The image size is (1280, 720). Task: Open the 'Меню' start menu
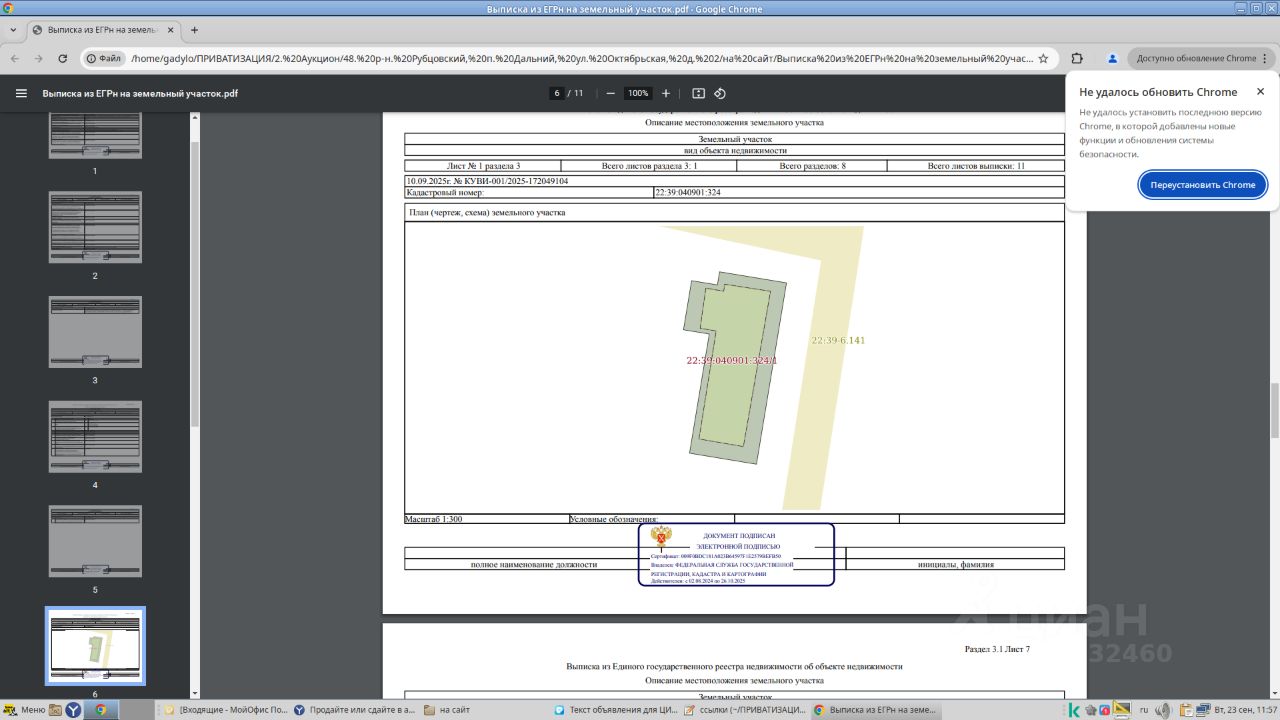24,710
